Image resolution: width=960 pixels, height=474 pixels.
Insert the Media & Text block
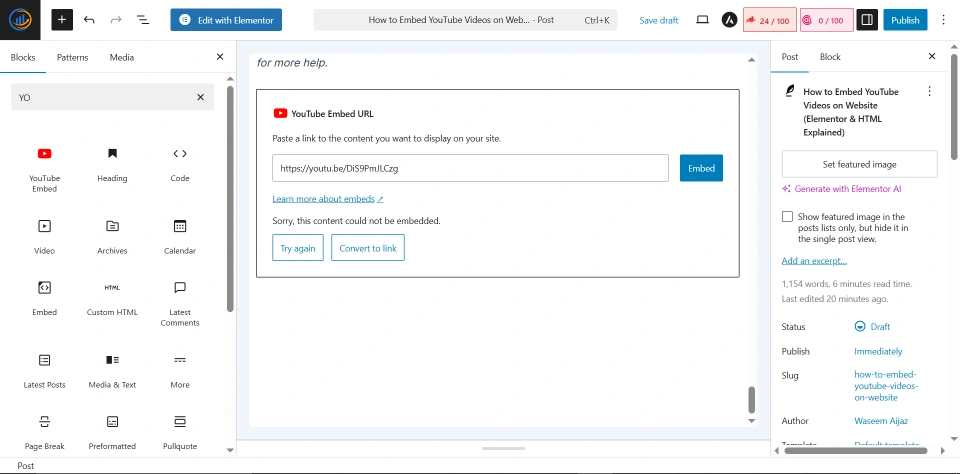point(112,371)
